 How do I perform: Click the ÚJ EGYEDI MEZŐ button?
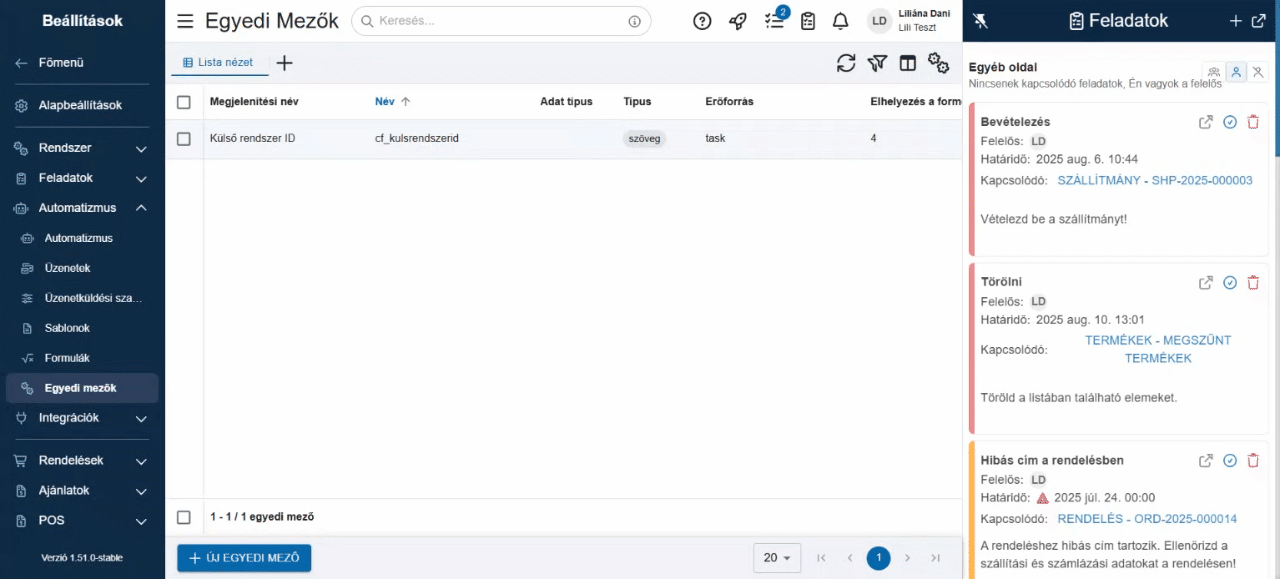[243, 558]
